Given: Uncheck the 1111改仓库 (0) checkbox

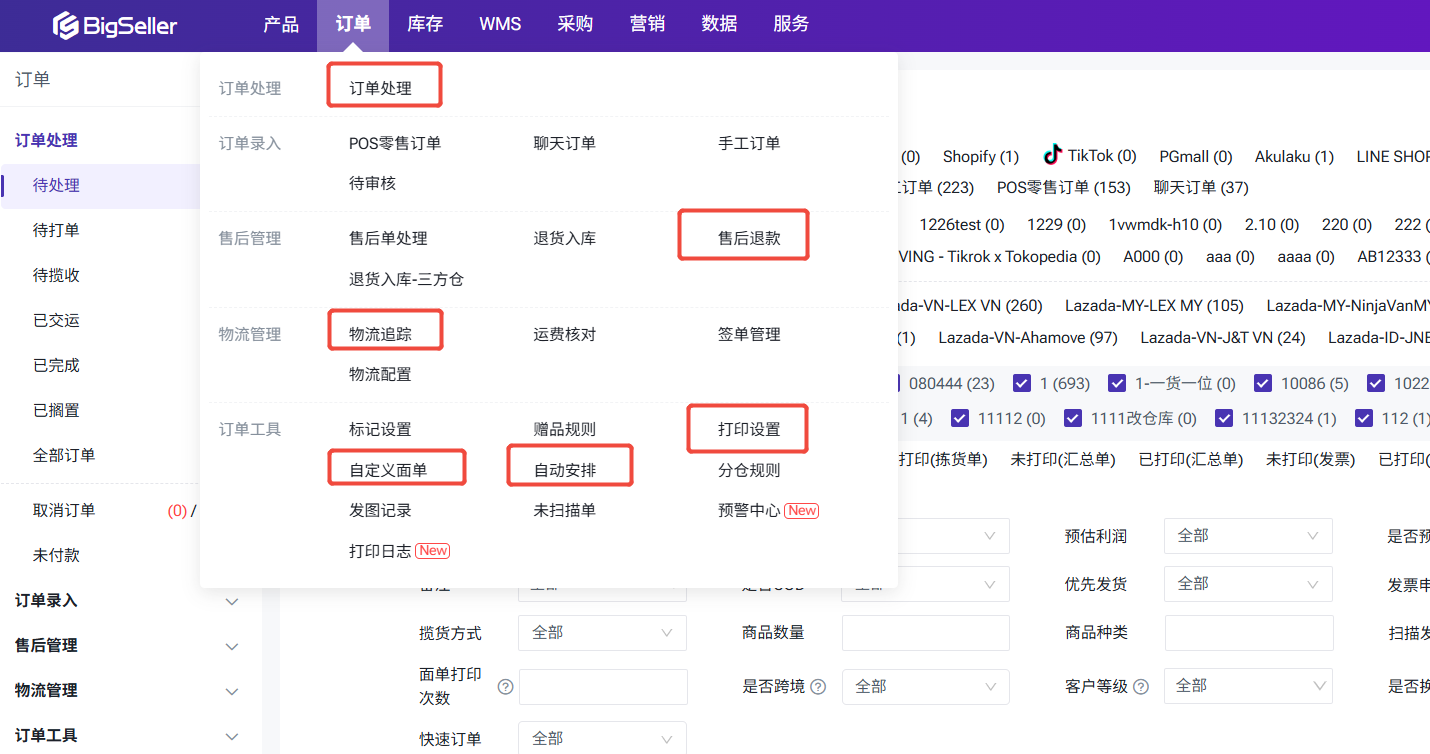Looking at the screenshot, I should pos(1073,418).
